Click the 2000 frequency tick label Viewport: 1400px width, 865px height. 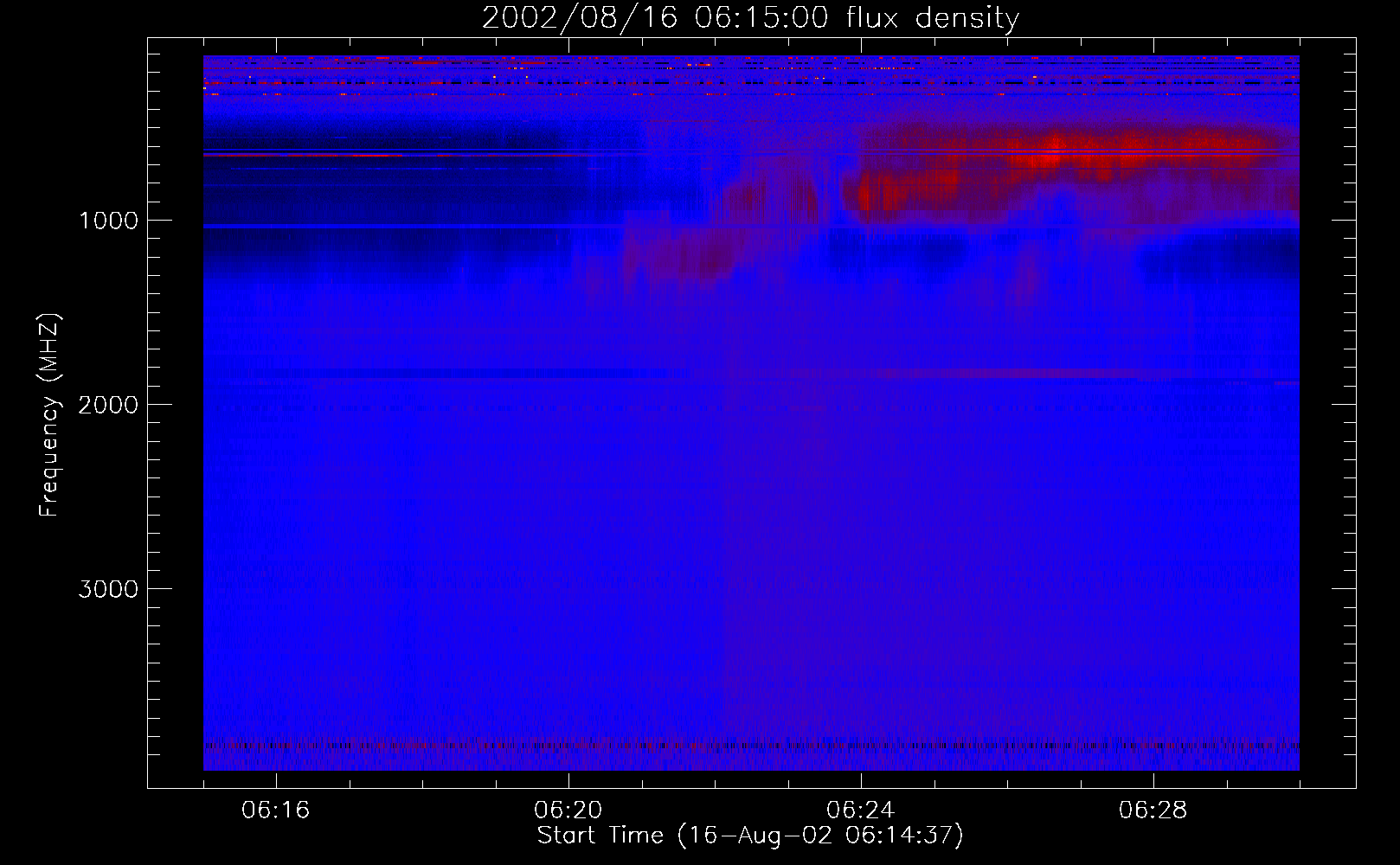coord(108,405)
